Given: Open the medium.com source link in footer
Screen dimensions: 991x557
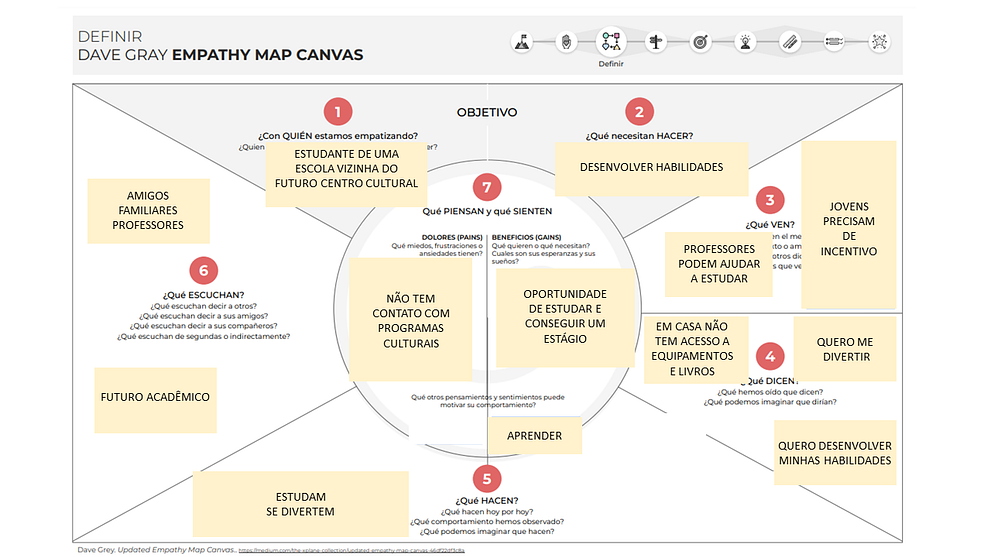Looking at the screenshot, I should pyautogui.click(x=351, y=551).
